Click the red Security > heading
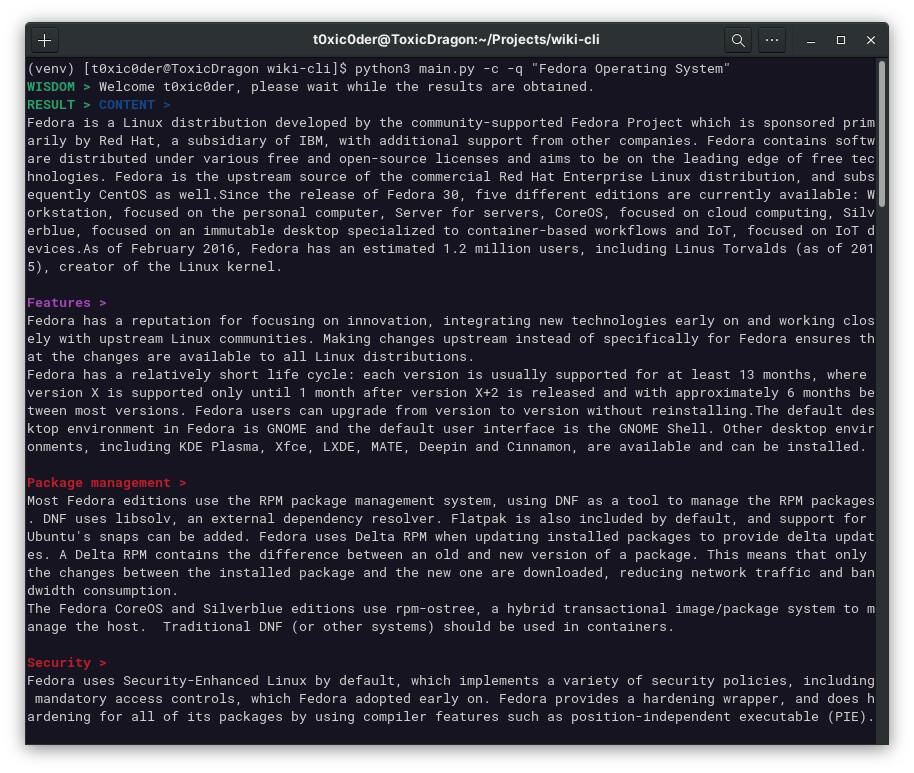 point(66,663)
